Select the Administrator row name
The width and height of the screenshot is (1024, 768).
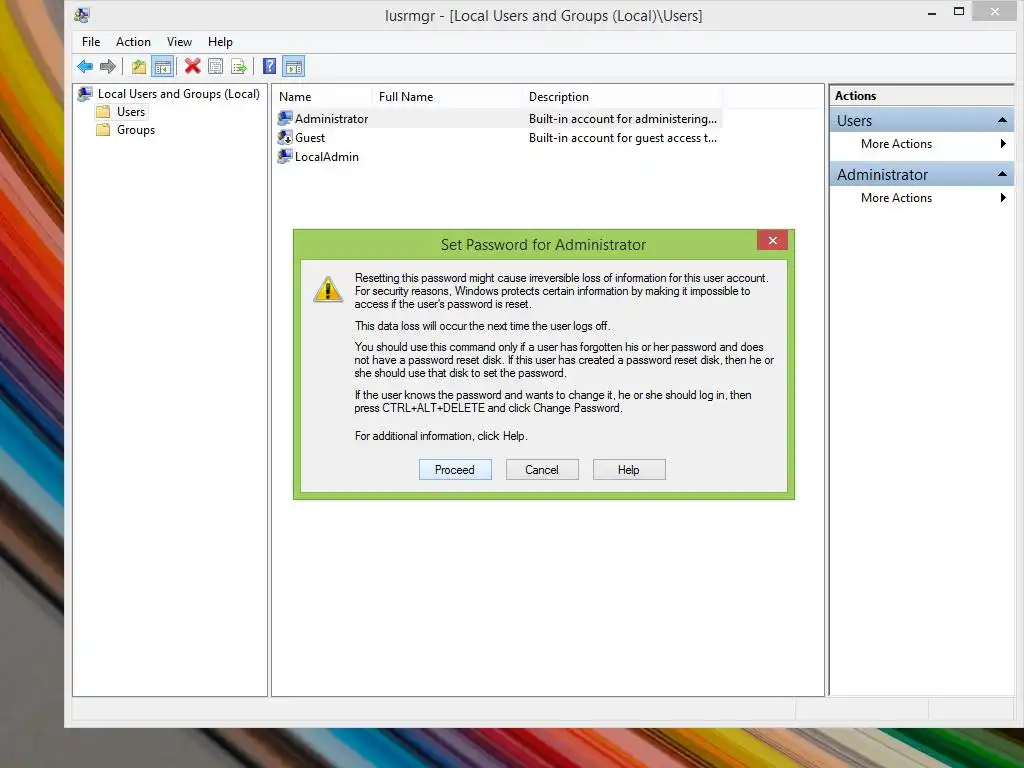click(331, 118)
